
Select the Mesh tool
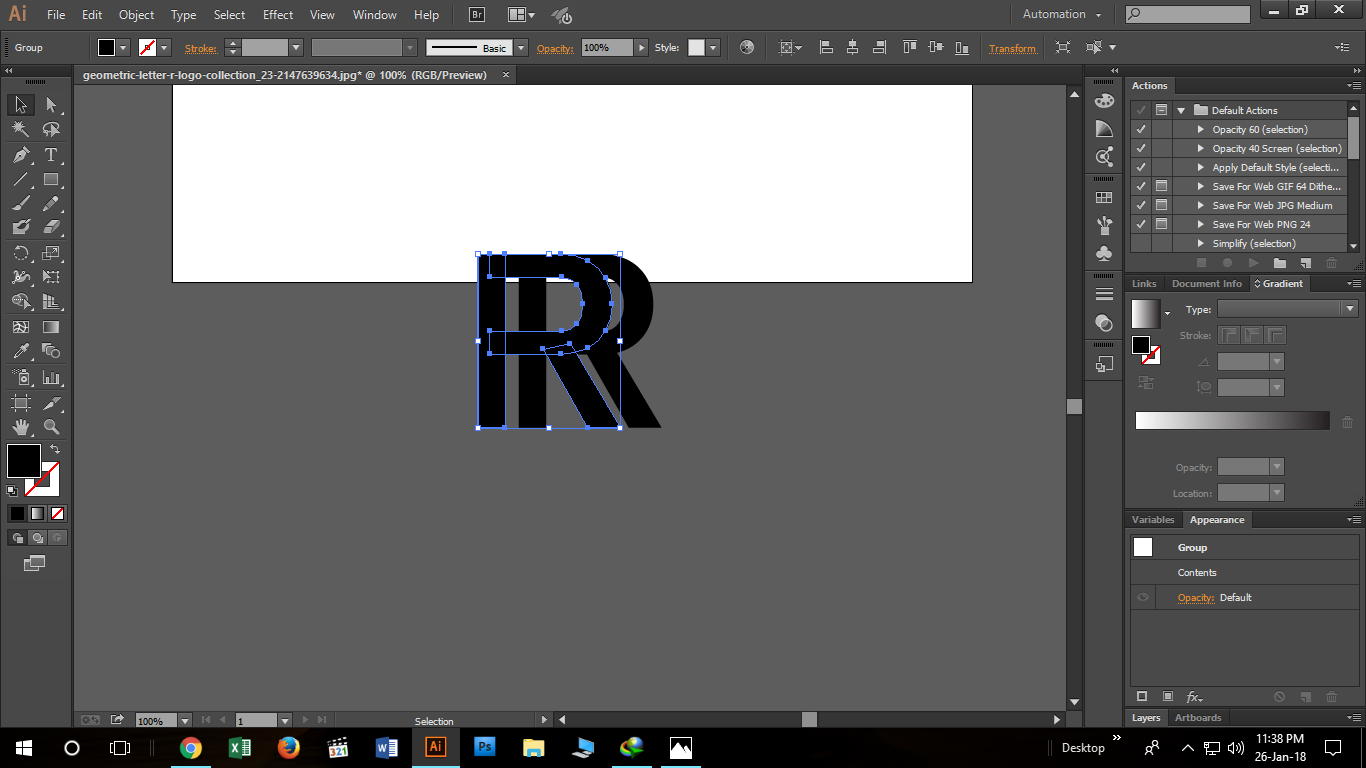(x=20, y=327)
